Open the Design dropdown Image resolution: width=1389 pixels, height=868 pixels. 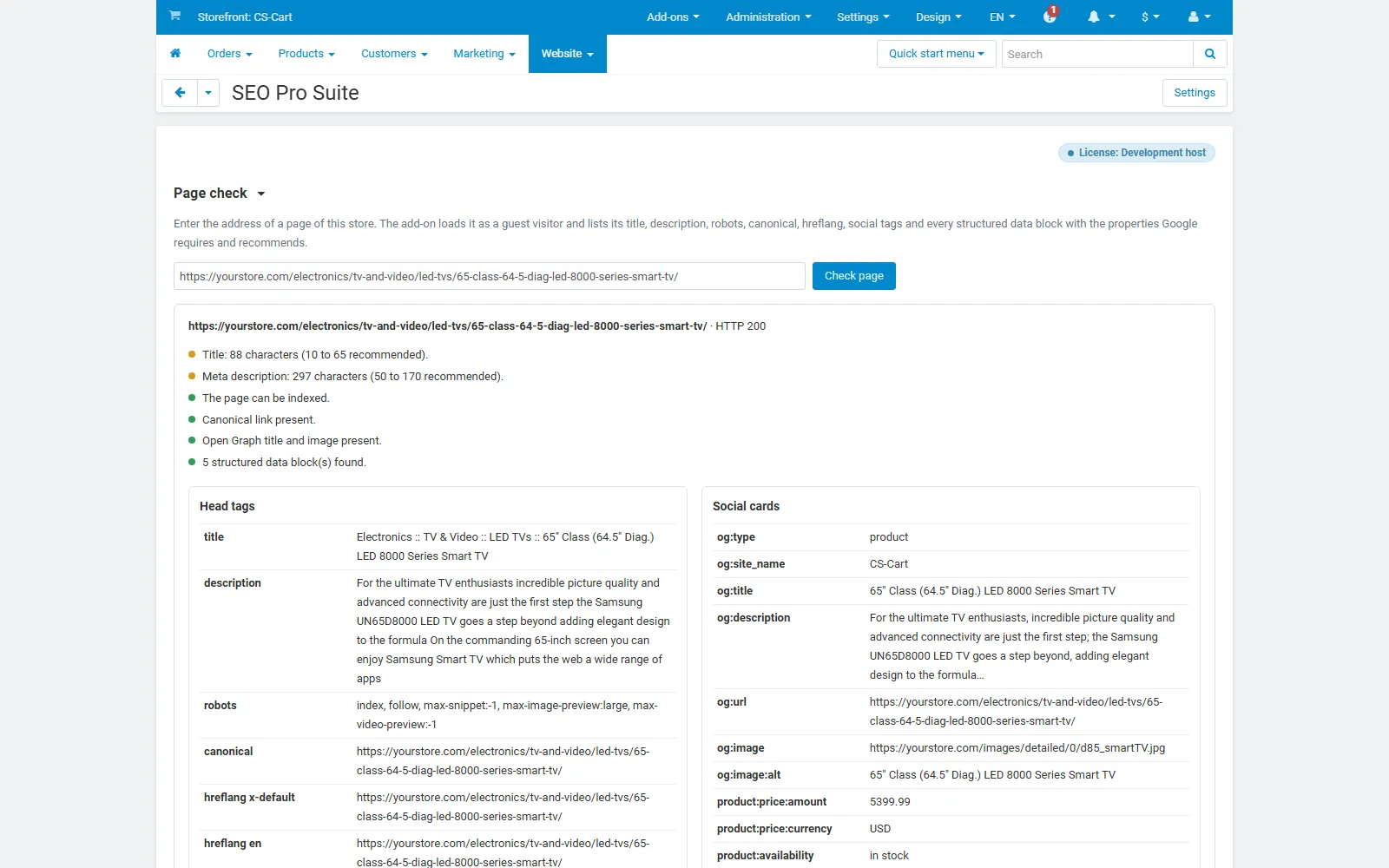coord(938,16)
